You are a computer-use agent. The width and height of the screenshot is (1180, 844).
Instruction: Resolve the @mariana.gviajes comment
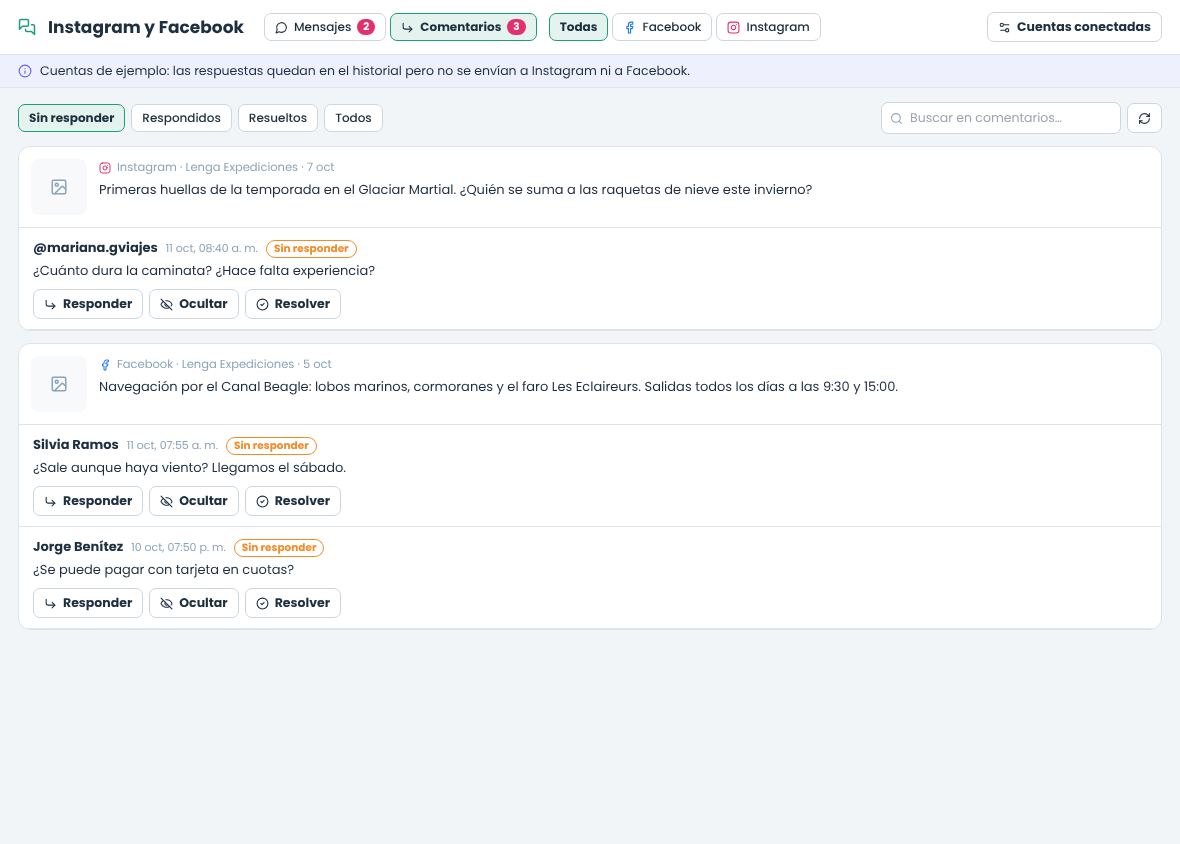[x=293, y=304]
